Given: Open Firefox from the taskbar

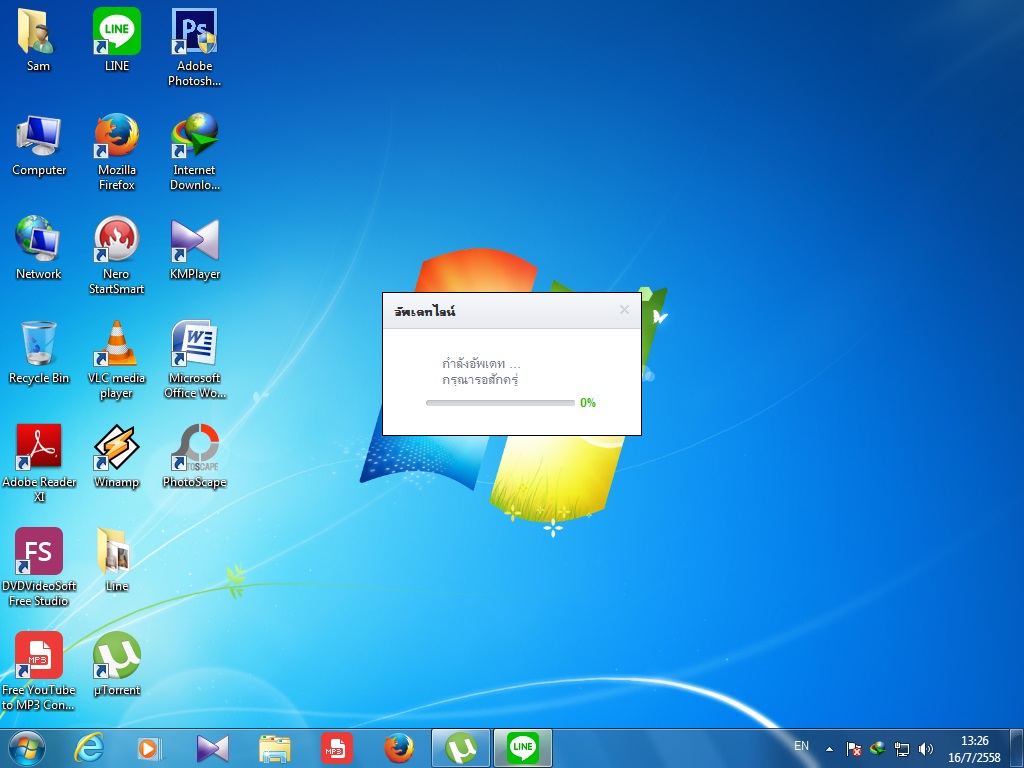Looking at the screenshot, I should pyautogui.click(x=398, y=748).
